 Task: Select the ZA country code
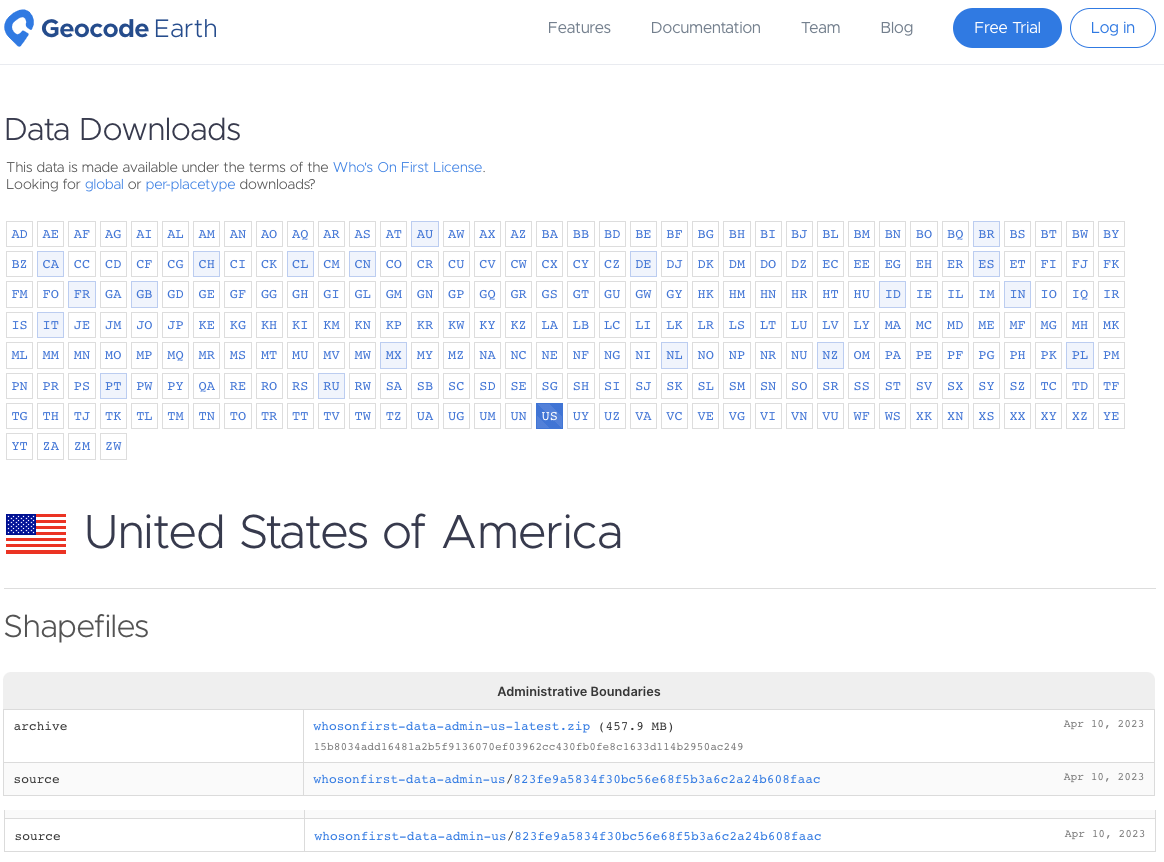pos(50,446)
